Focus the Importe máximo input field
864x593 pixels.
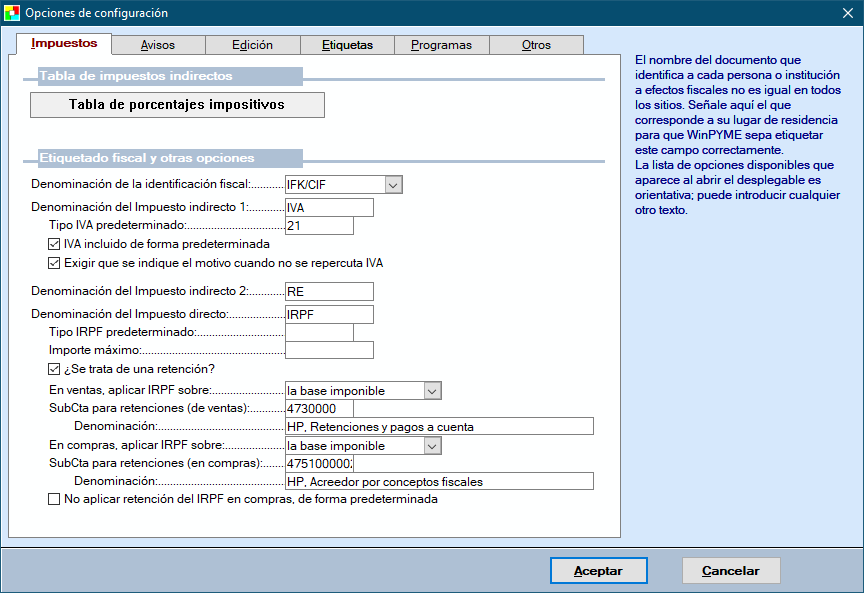click(328, 350)
